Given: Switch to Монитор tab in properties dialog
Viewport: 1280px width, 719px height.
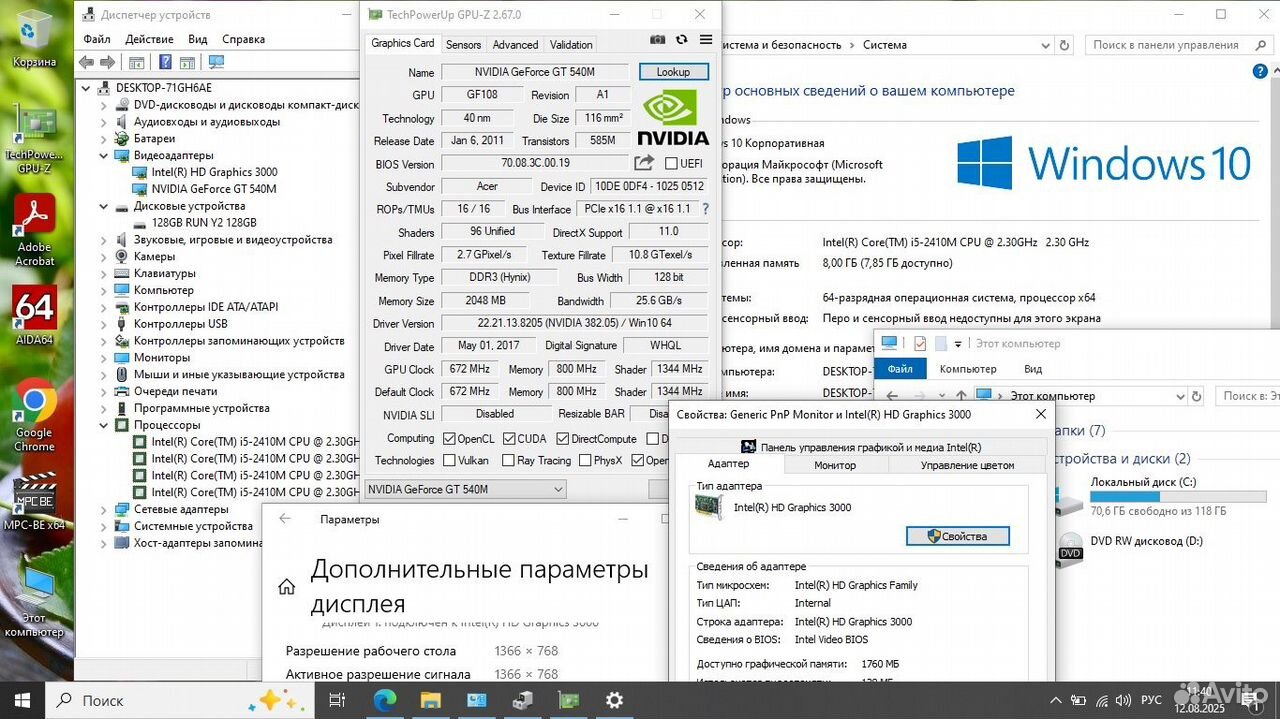Looking at the screenshot, I should (x=835, y=465).
